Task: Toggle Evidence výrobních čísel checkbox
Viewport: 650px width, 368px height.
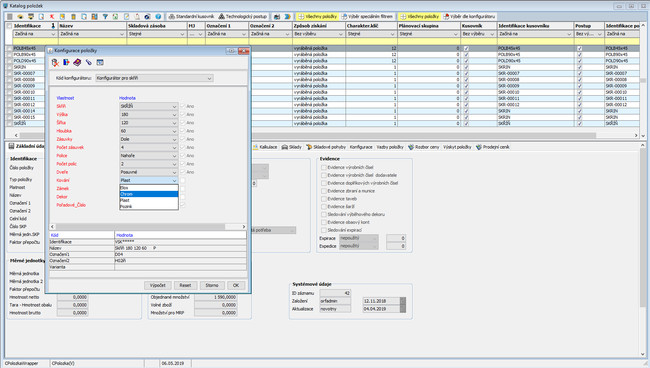Action: coord(324,167)
